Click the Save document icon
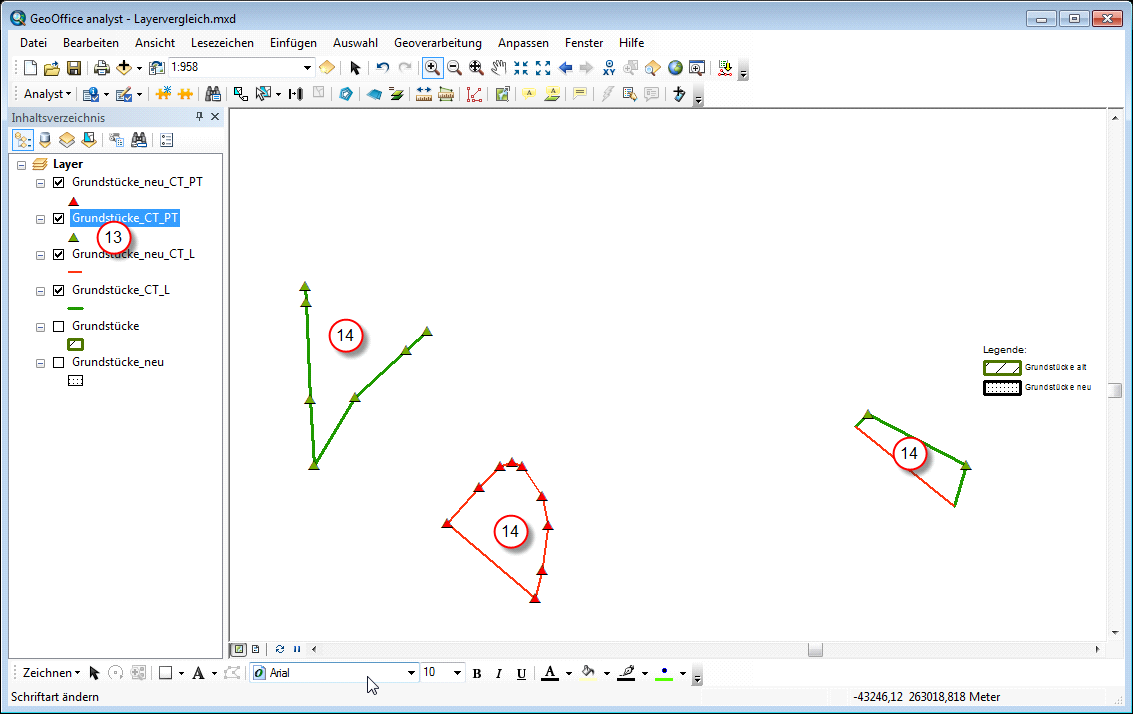The width and height of the screenshot is (1133, 714). tap(74, 68)
